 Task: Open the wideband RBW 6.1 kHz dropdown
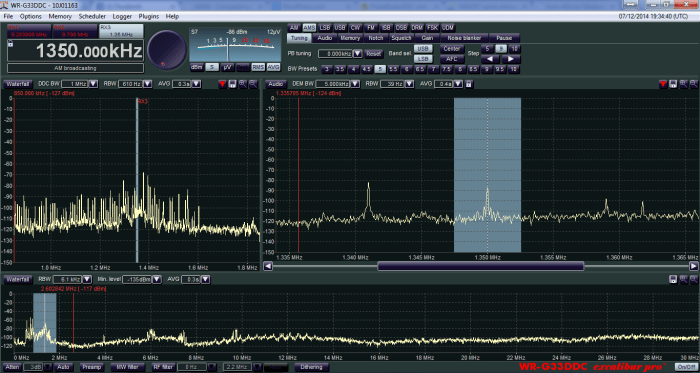click(x=86, y=279)
